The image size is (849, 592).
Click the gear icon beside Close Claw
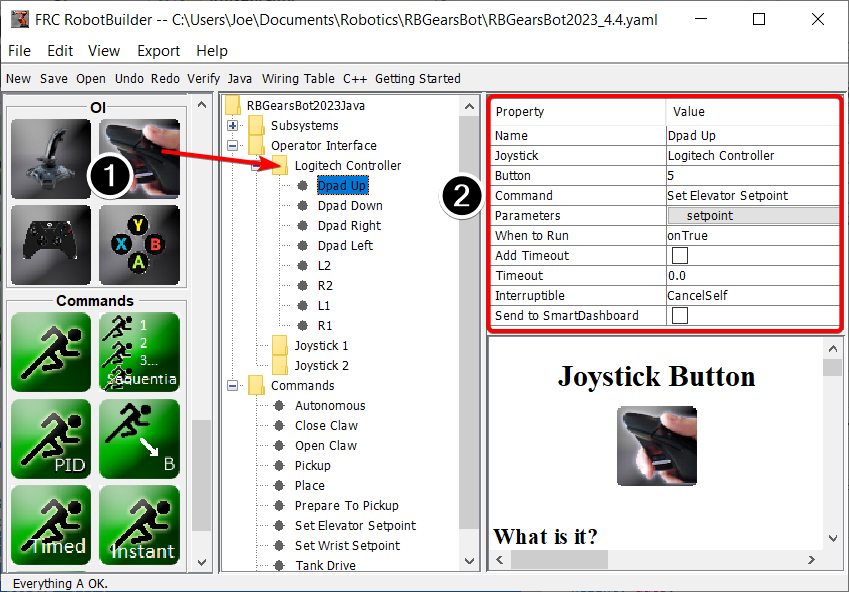click(x=279, y=426)
